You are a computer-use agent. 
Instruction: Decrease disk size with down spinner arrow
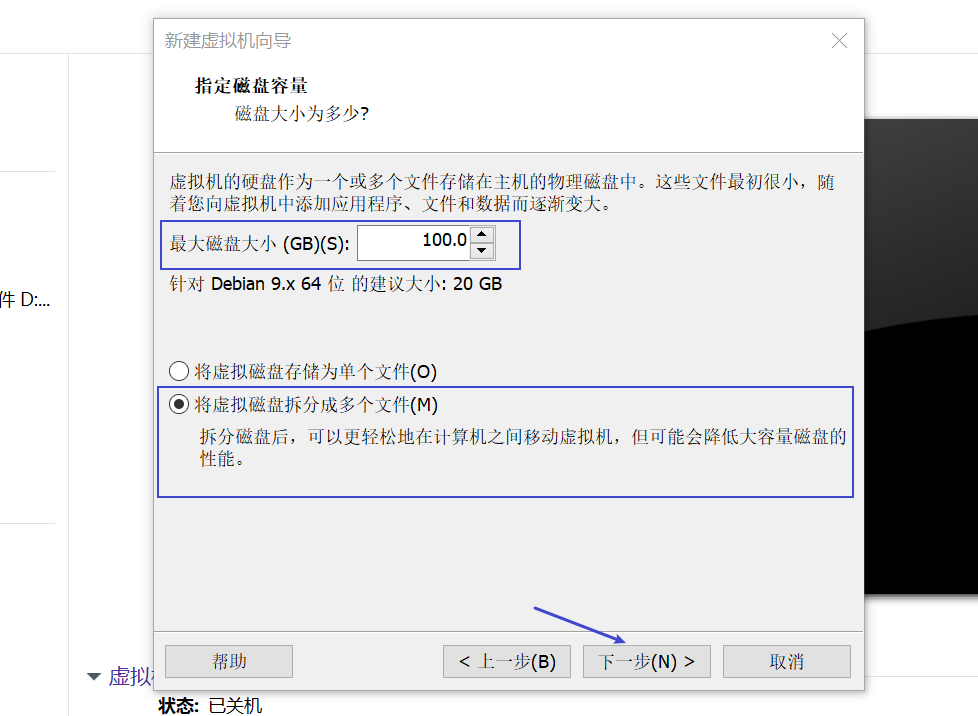click(x=482, y=251)
